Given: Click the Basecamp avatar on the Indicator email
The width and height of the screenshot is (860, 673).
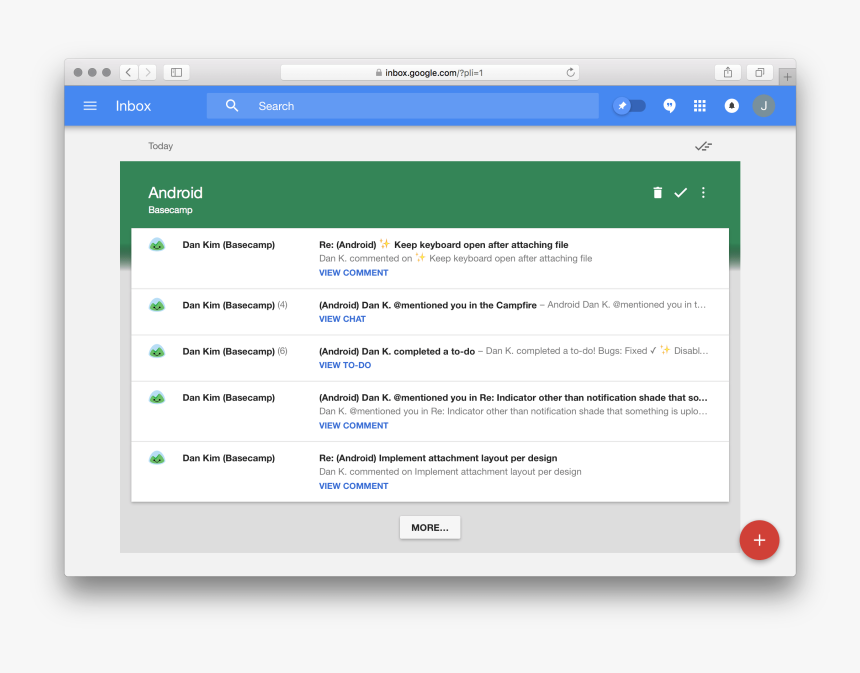Looking at the screenshot, I should coord(157,397).
